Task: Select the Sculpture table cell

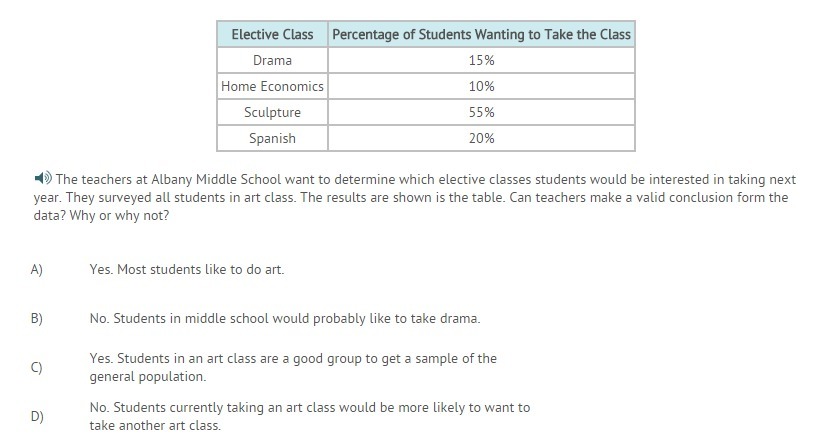Action: [272, 112]
